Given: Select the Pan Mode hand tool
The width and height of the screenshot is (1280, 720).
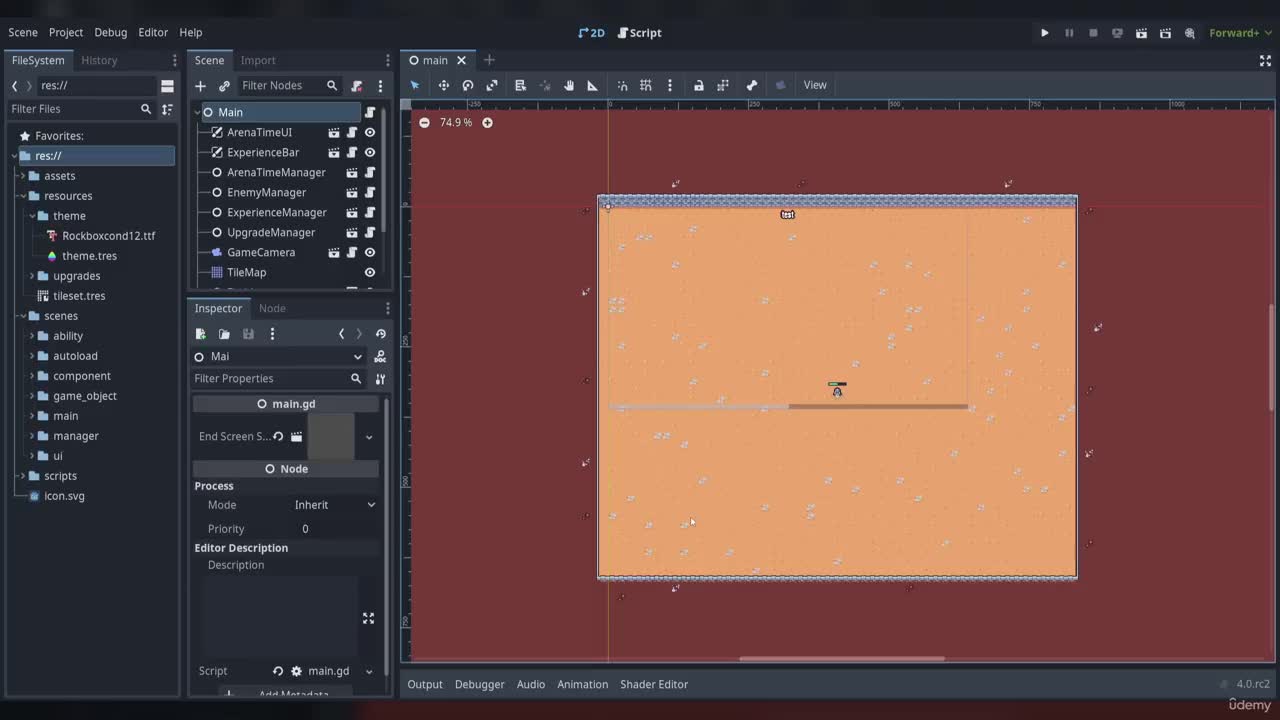Looking at the screenshot, I should pos(568,85).
